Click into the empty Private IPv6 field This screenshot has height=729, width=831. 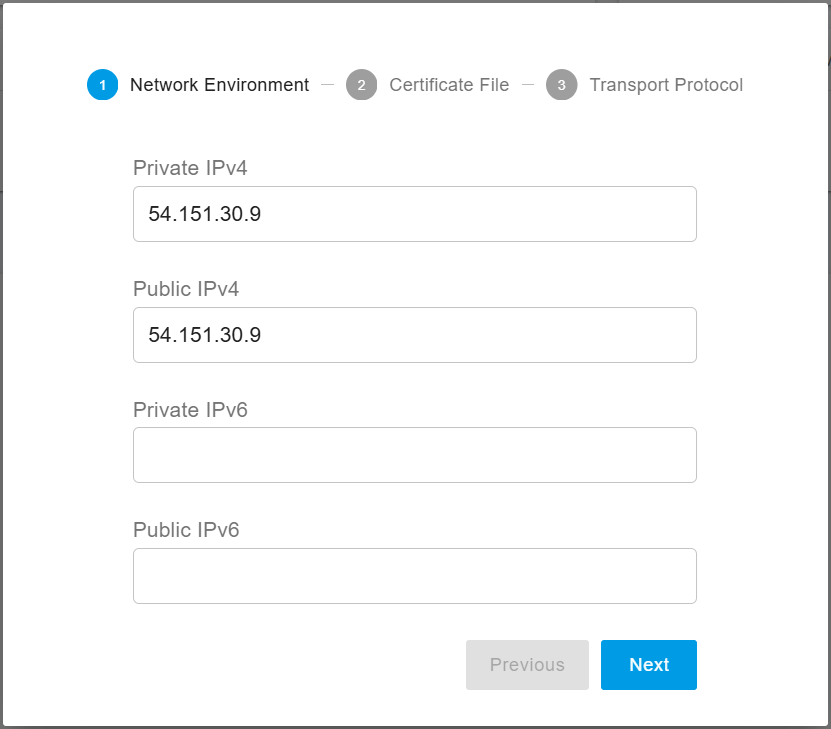tap(414, 455)
